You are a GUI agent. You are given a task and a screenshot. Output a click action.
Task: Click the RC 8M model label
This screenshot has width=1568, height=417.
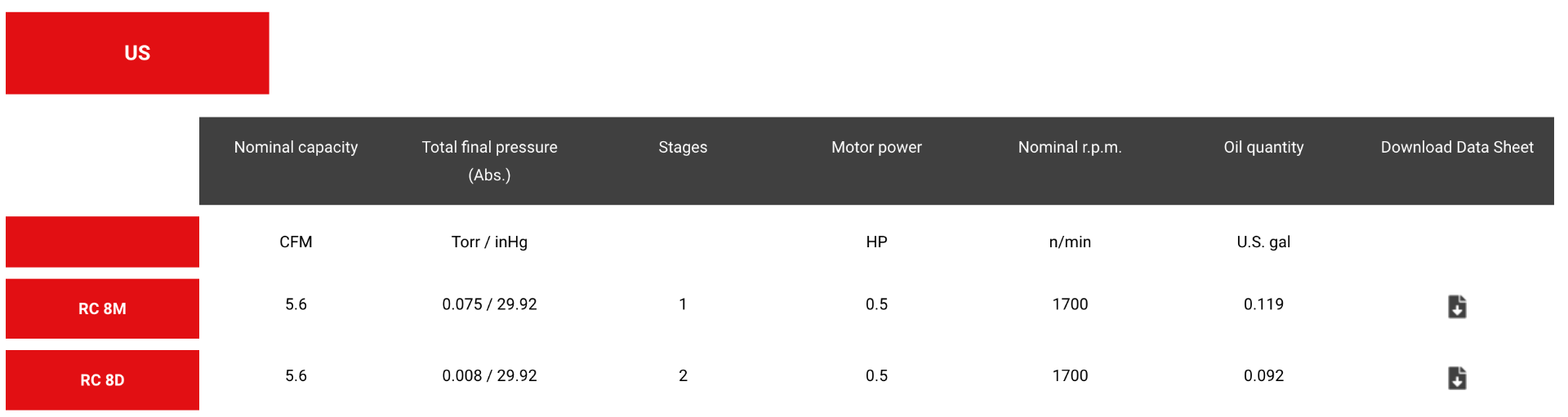(102, 308)
